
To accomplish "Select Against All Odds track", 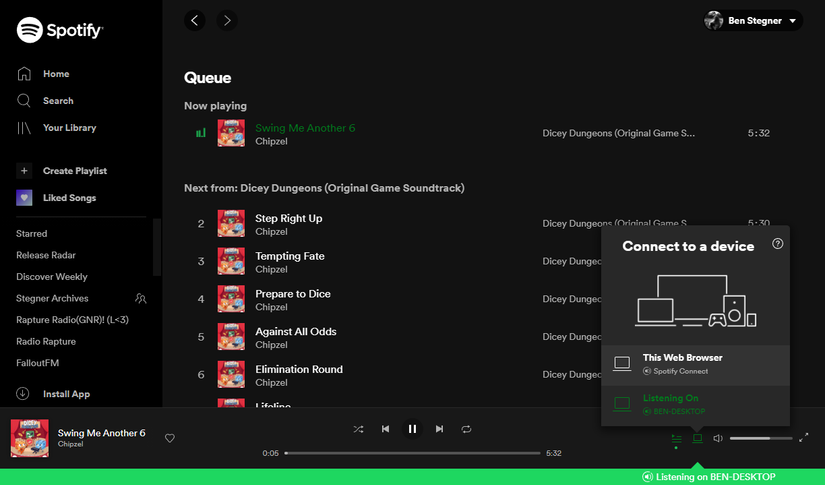I will coord(296,332).
